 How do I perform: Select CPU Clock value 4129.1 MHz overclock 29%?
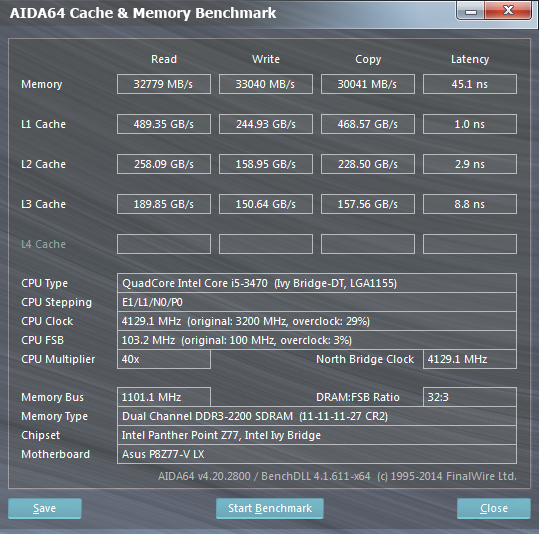coord(317,321)
